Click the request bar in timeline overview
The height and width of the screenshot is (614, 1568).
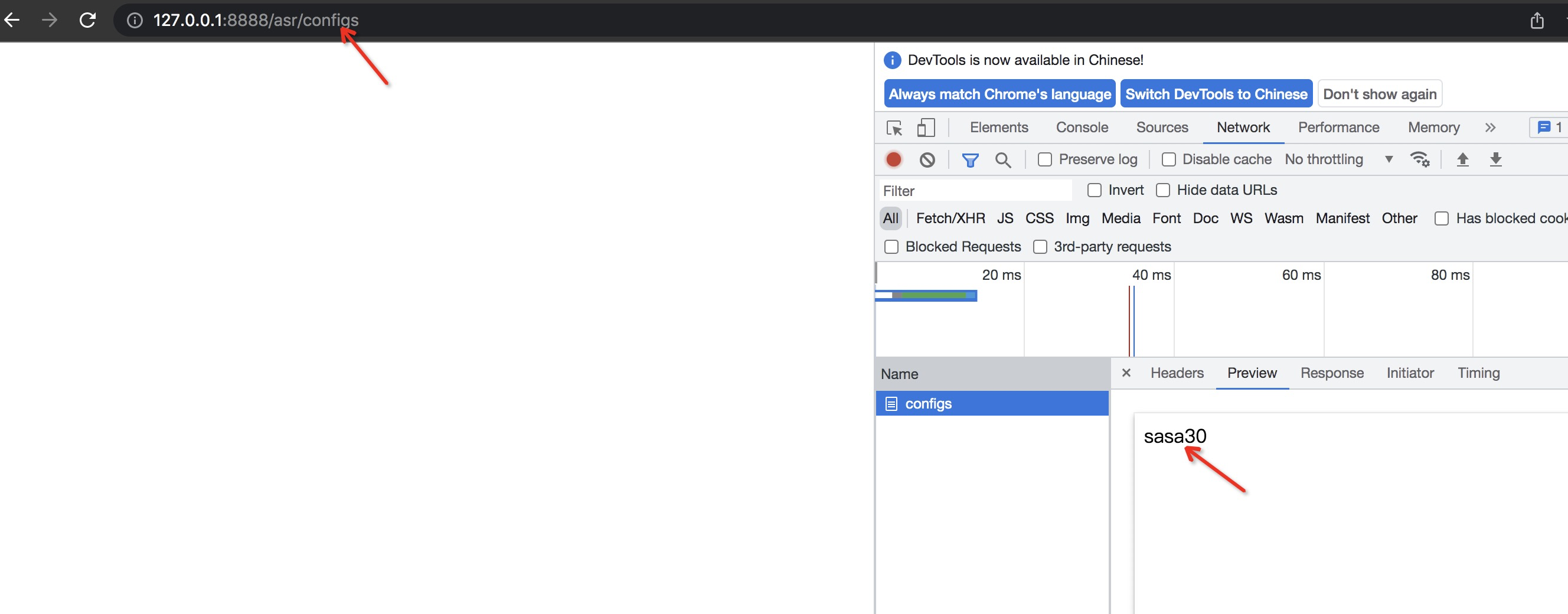click(x=926, y=295)
